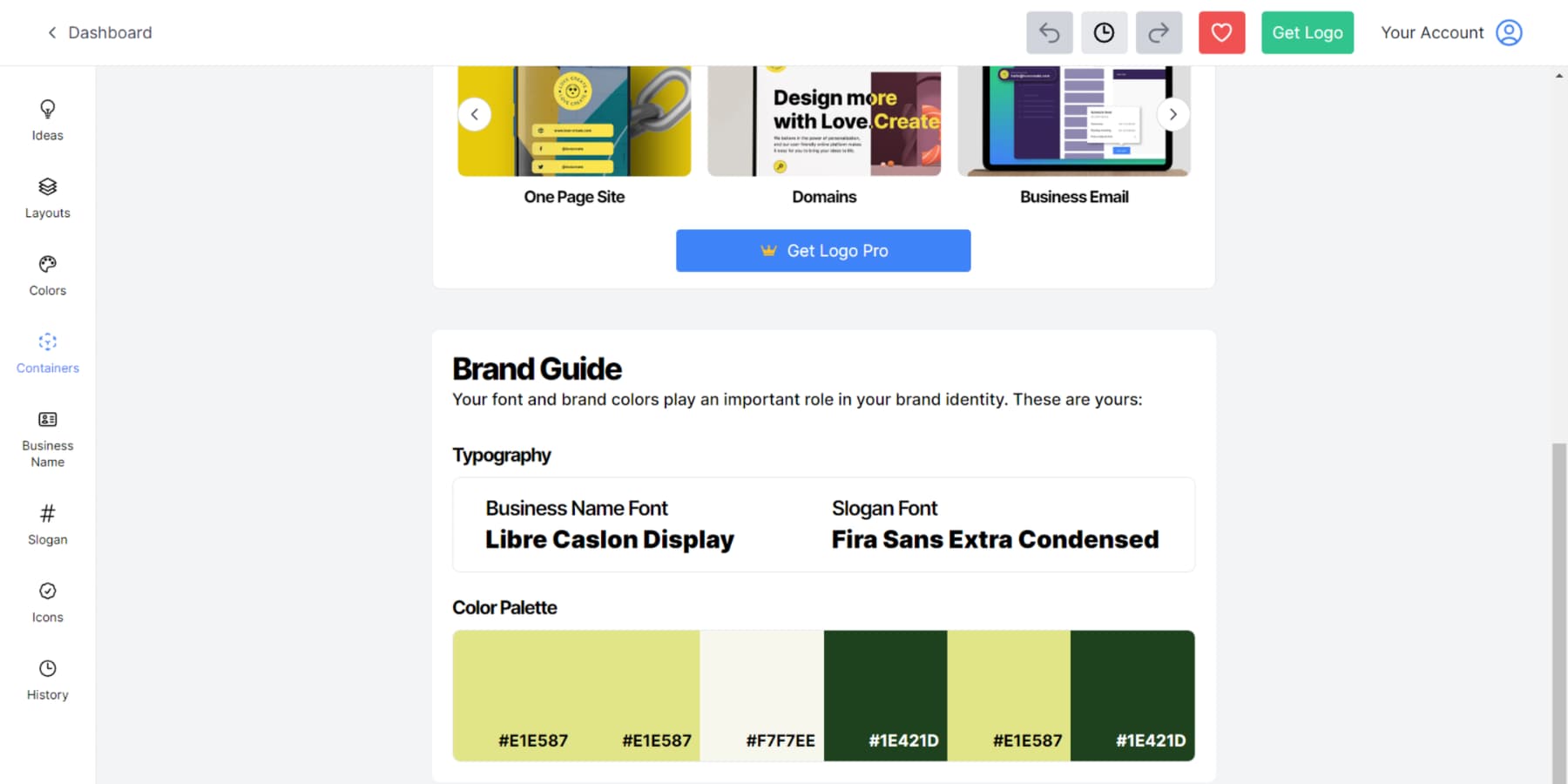The height and width of the screenshot is (784, 1568).
Task: Select the Layouts tool
Action: pos(47,197)
